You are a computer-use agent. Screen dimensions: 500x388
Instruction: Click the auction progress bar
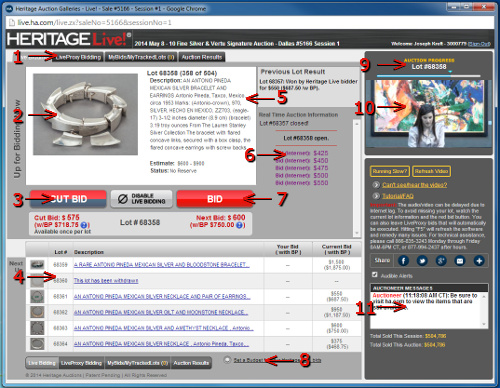[429, 76]
